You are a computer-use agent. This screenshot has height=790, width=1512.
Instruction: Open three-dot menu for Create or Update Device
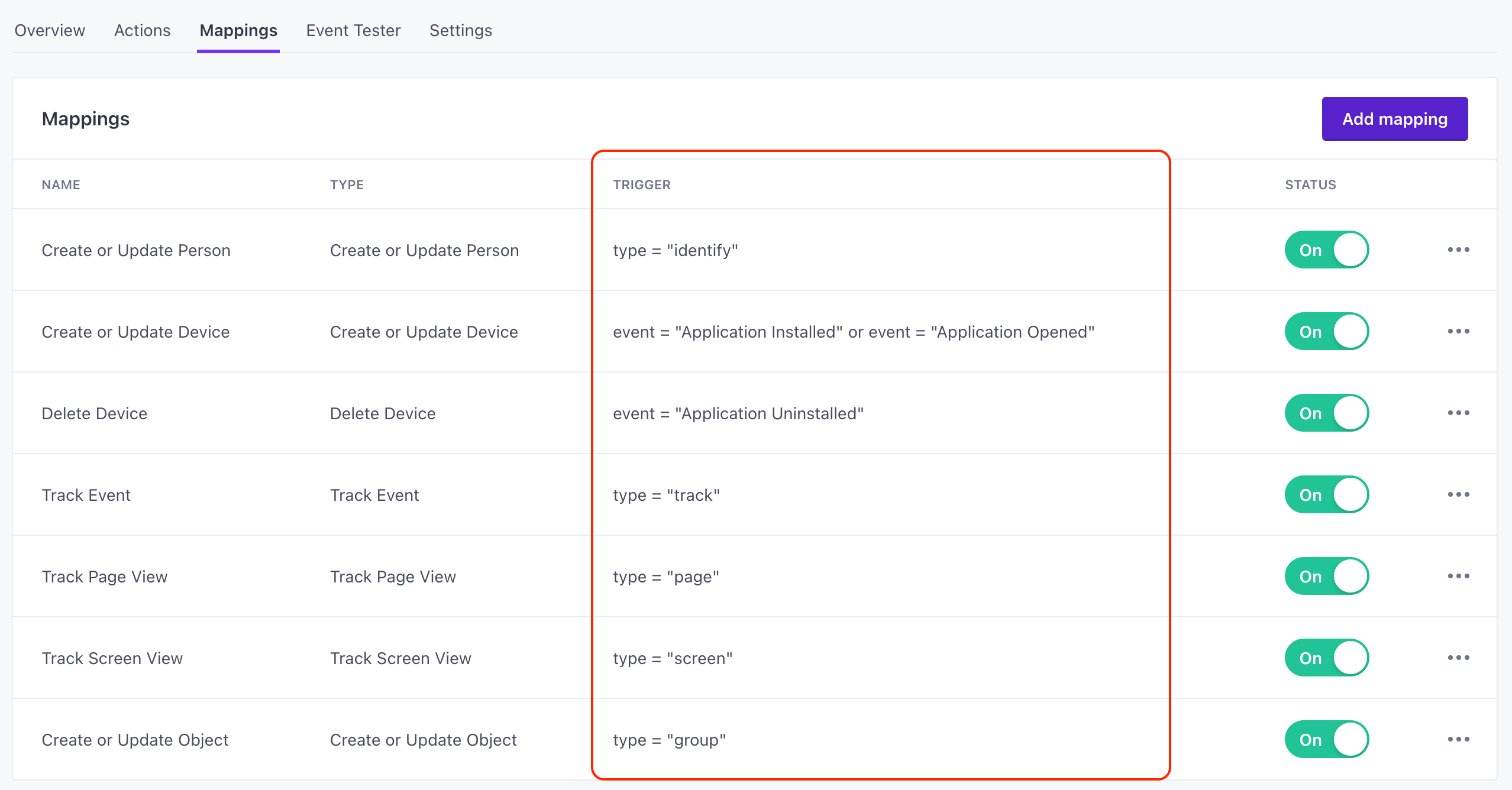point(1458,331)
